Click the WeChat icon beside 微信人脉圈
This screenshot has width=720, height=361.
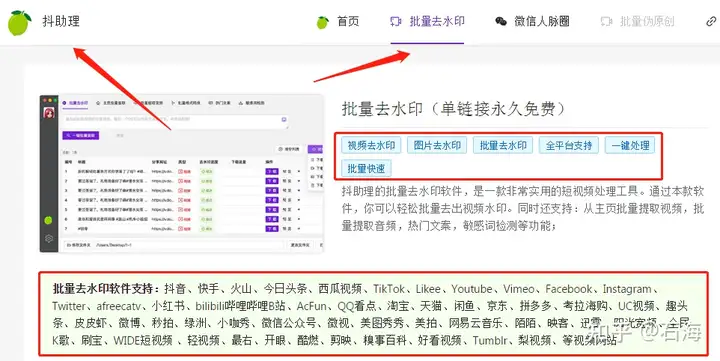(501, 22)
